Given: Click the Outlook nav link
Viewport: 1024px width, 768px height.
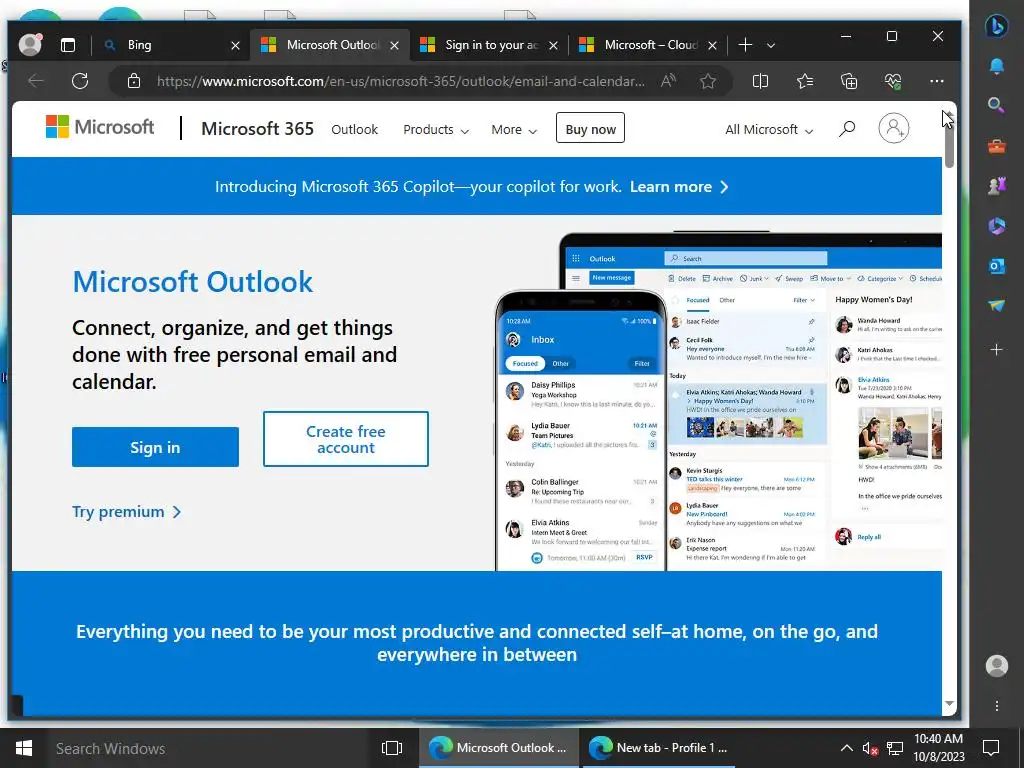Looking at the screenshot, I should 354,129.
